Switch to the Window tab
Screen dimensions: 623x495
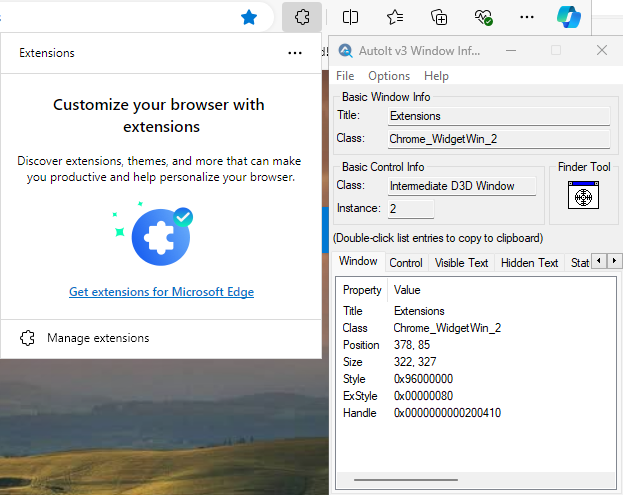(358, 261)
